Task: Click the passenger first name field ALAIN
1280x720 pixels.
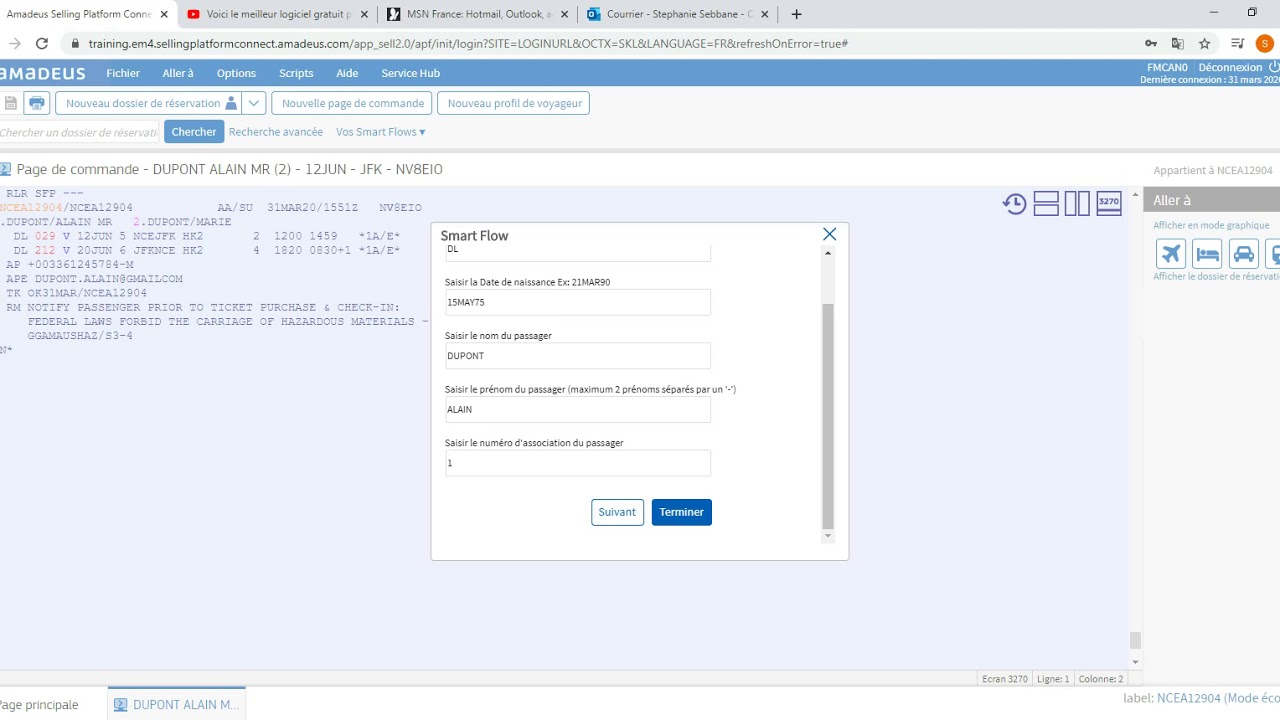Action: pos(578,409)
